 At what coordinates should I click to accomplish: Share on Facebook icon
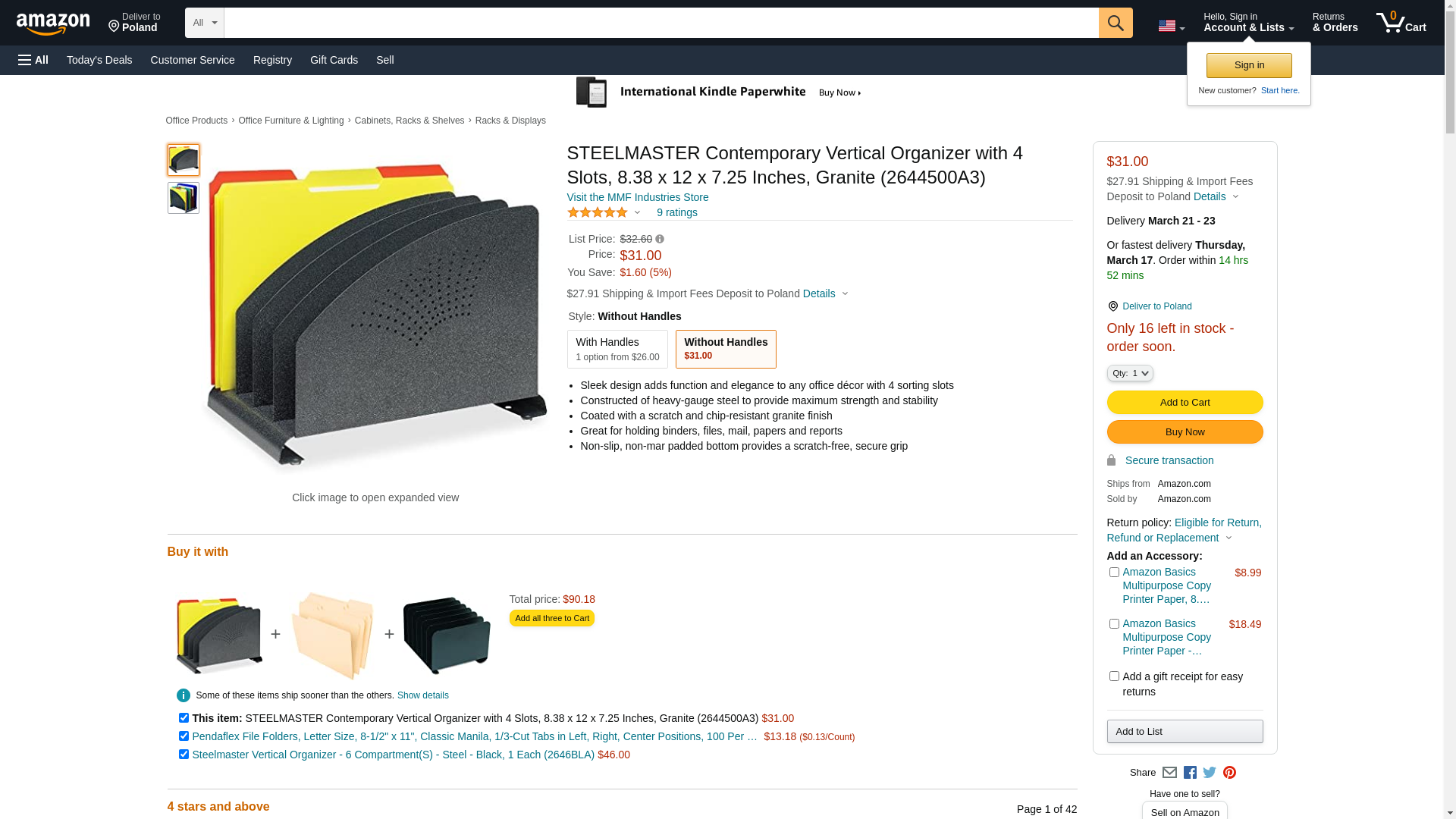click(1190, 773)
